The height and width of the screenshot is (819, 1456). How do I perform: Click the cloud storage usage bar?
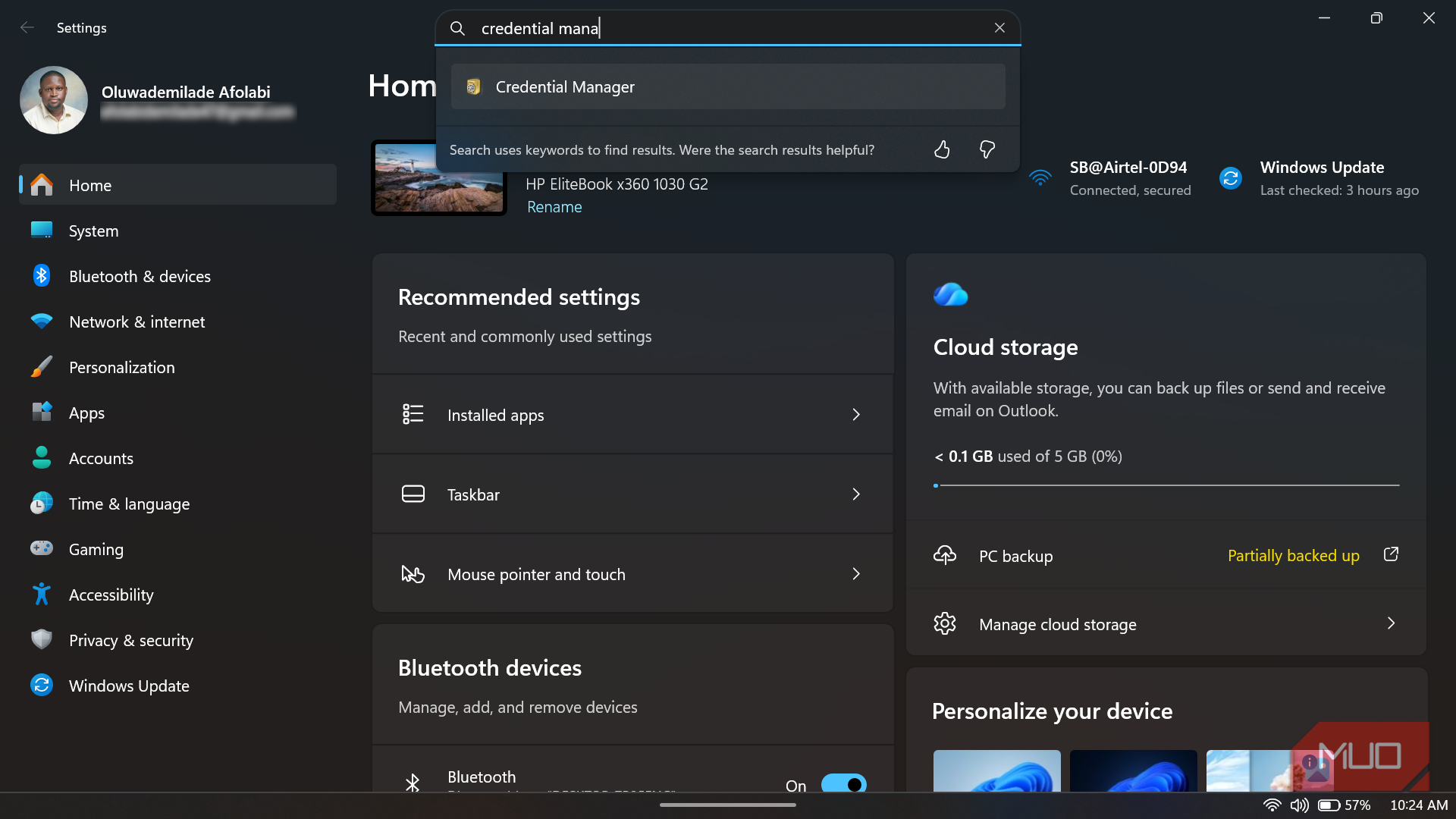(1166, 485)
